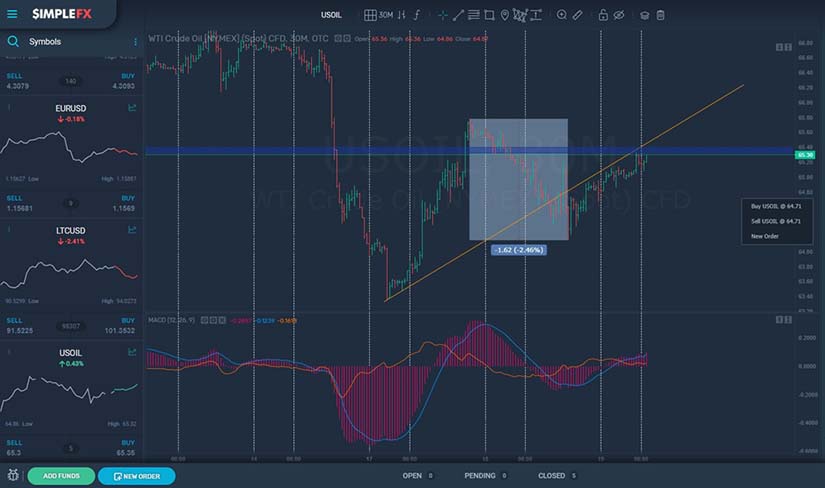Screen dimensions: 825x488
Task: Click the BUY 4.3093 price
Action: pyautogui.click(x=124, y=81)
